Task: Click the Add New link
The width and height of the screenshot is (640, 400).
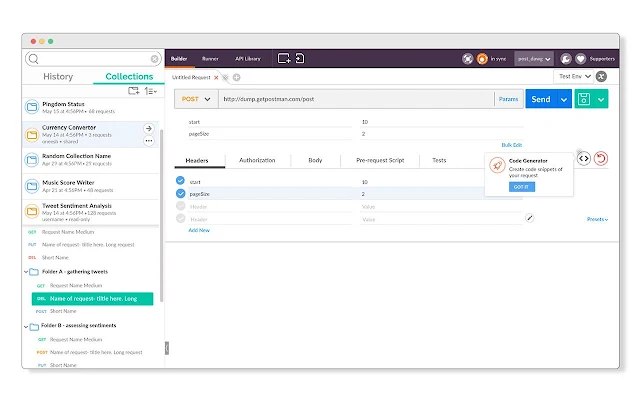Action: (199, 231)
